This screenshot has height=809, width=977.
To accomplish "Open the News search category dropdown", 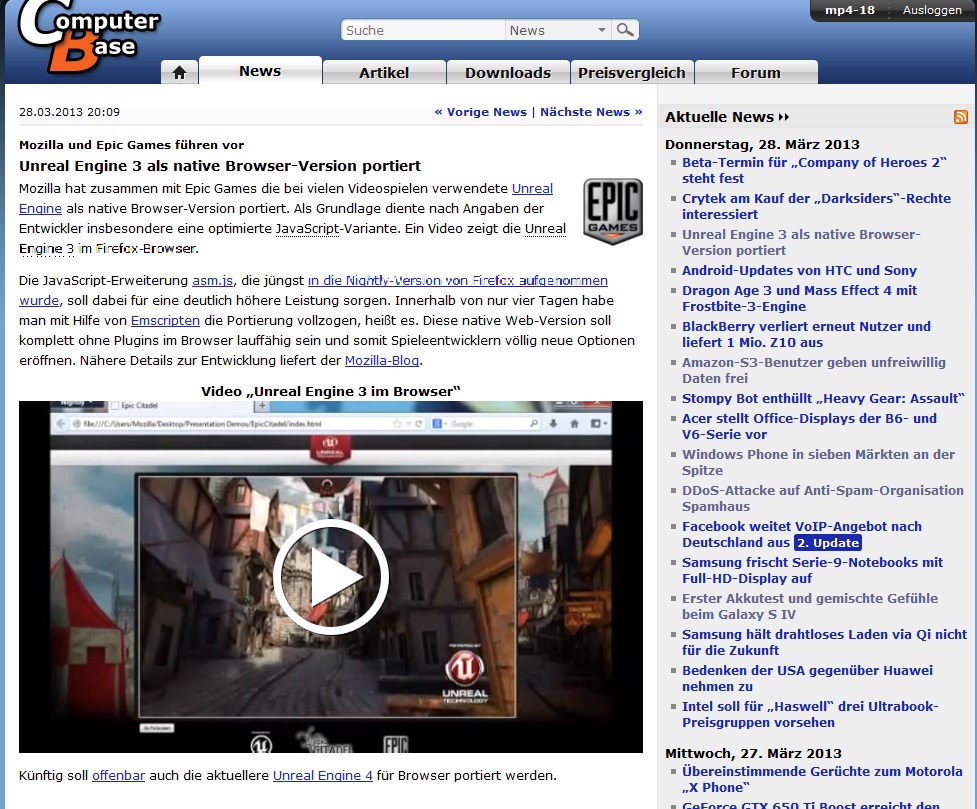I will click(x=558, y=30).
